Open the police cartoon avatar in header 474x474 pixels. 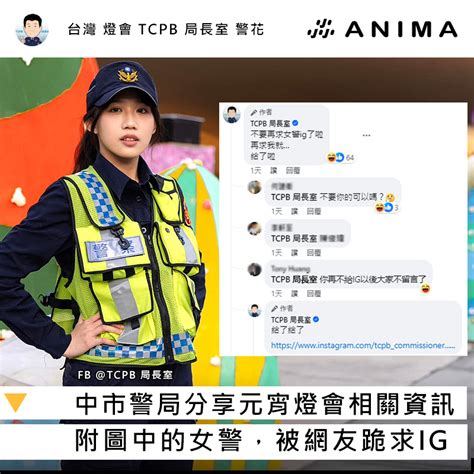(x=32, y=29)
